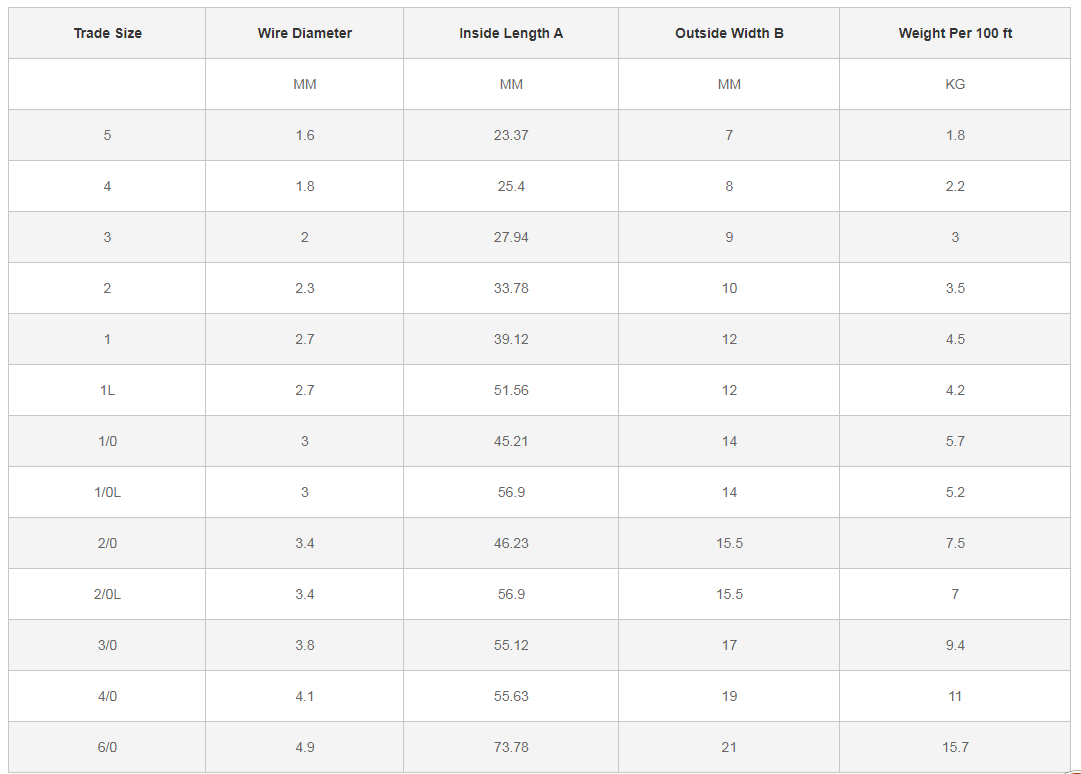Click the 1/0L trade size cell
Viewport: 1081px width, 774px height.
point(108,492)
